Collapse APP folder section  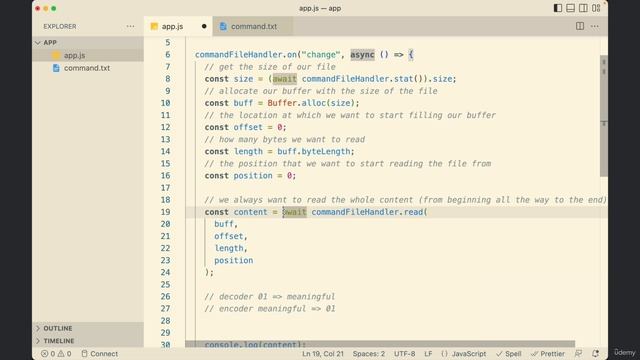click(88, 42)
